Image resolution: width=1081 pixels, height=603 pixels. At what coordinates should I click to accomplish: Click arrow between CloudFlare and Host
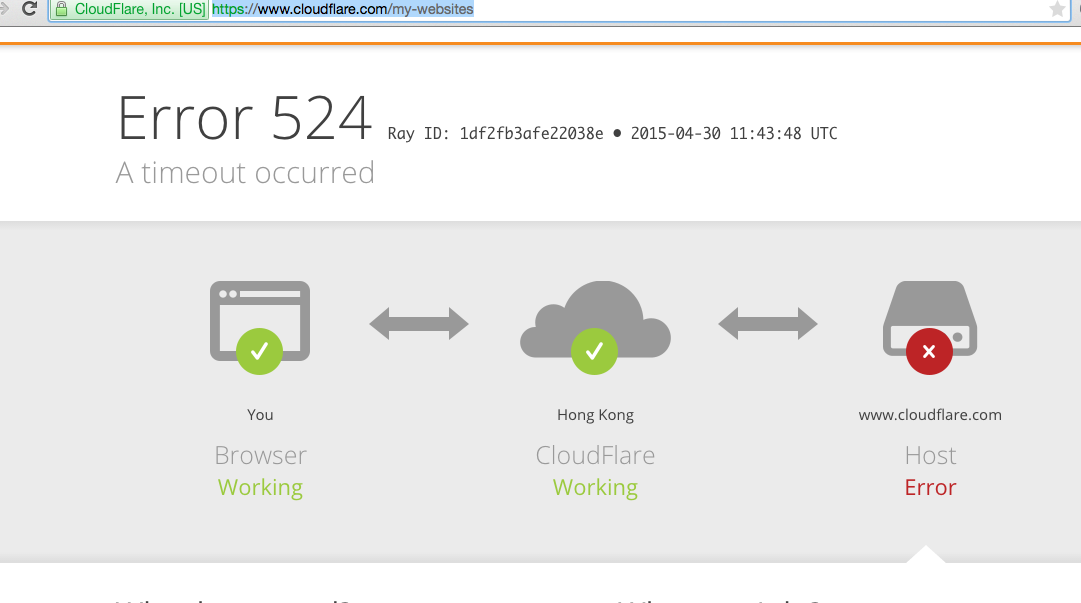click(768, 324)
